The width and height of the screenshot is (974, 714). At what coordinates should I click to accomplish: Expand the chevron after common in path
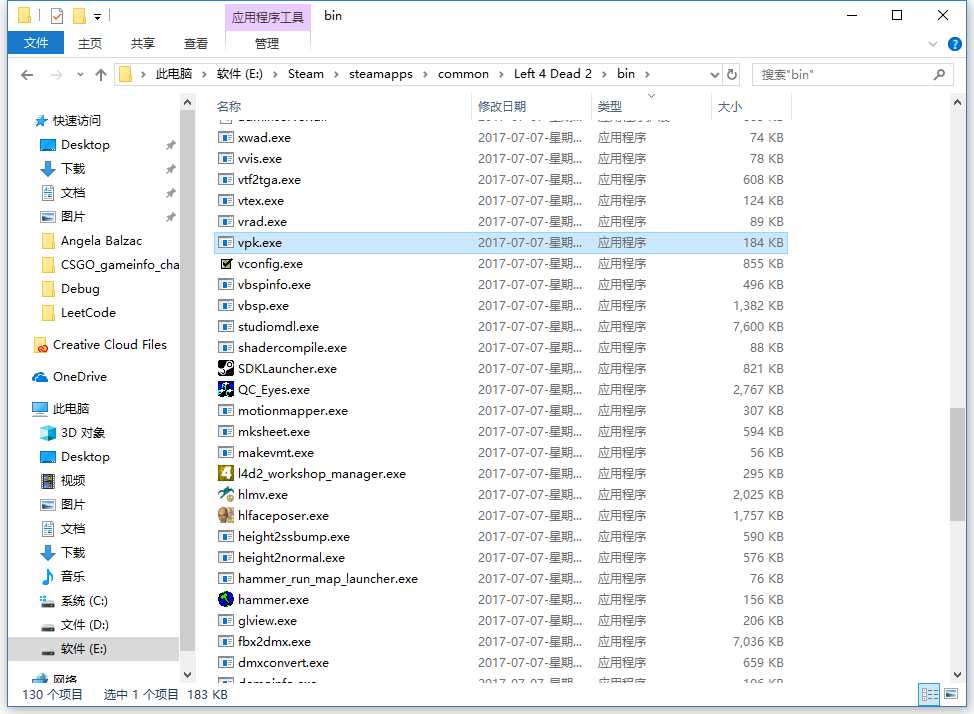click(501, 75)
